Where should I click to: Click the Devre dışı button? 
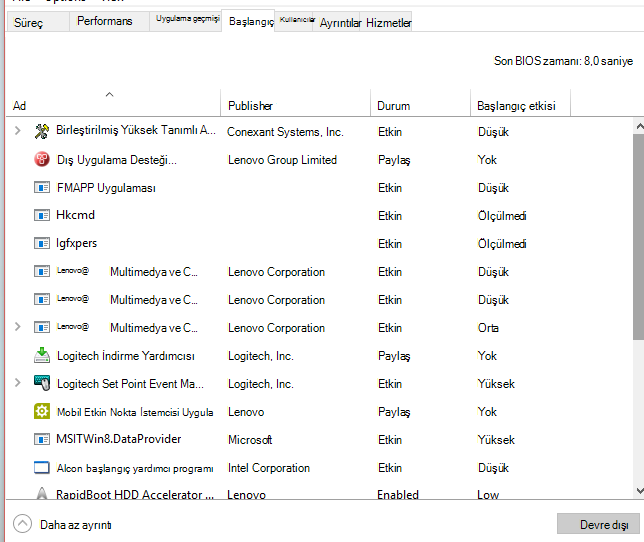coord(598,524)
